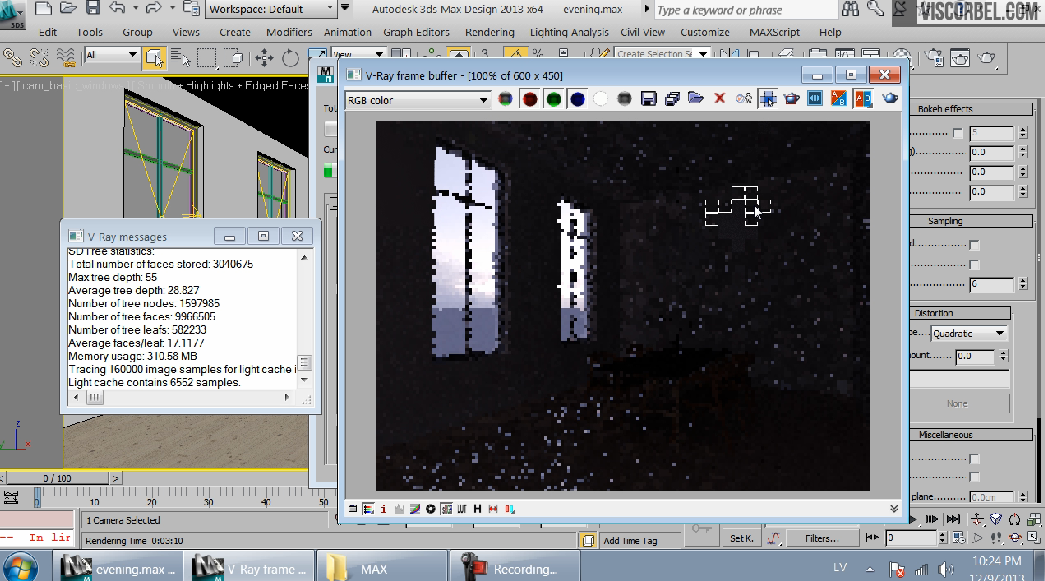Click the Windows Start button

point(19,568)
